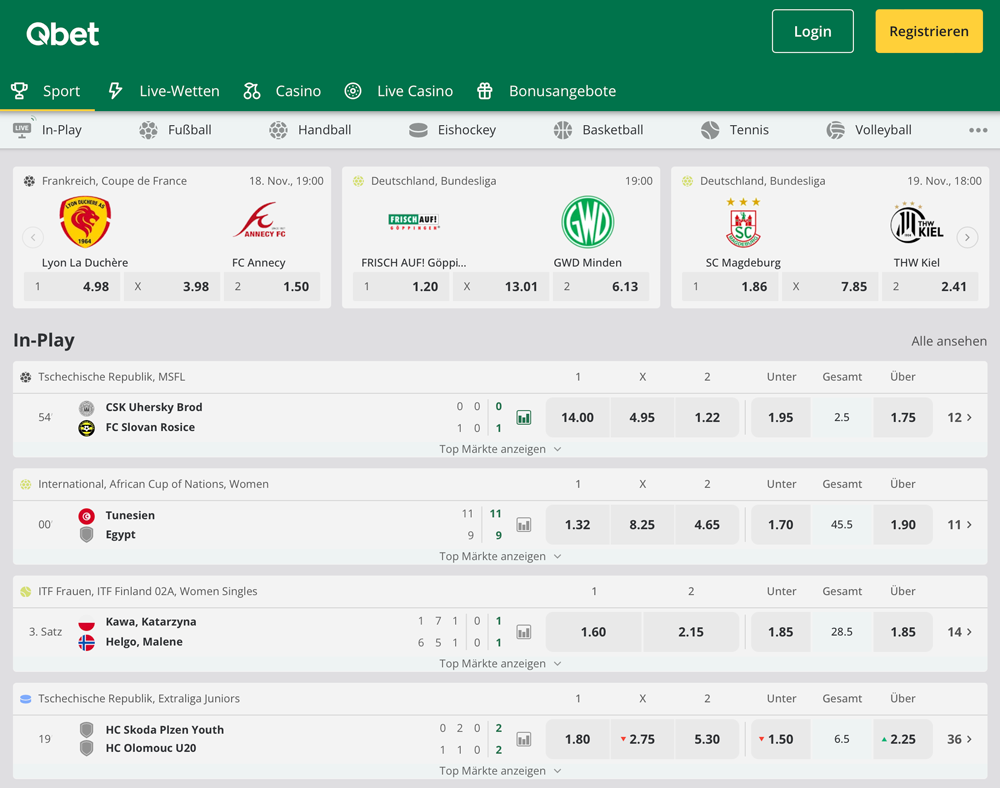Screen dimensions: 1000x788
Task: Open the Sport tab
Action: (x=47, y=91)
